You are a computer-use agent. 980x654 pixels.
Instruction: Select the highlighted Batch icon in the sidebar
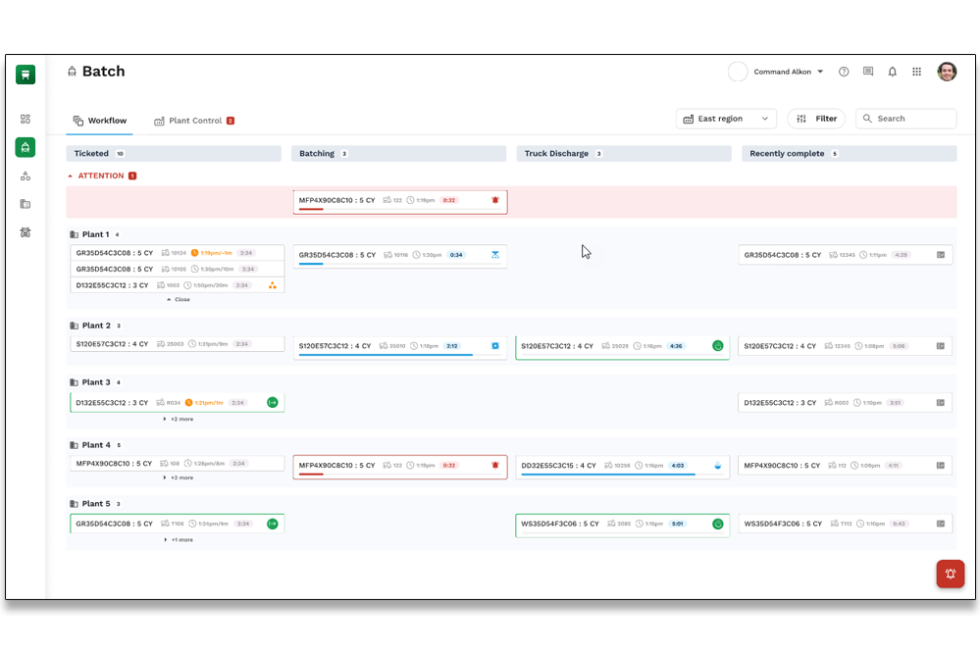25,147
